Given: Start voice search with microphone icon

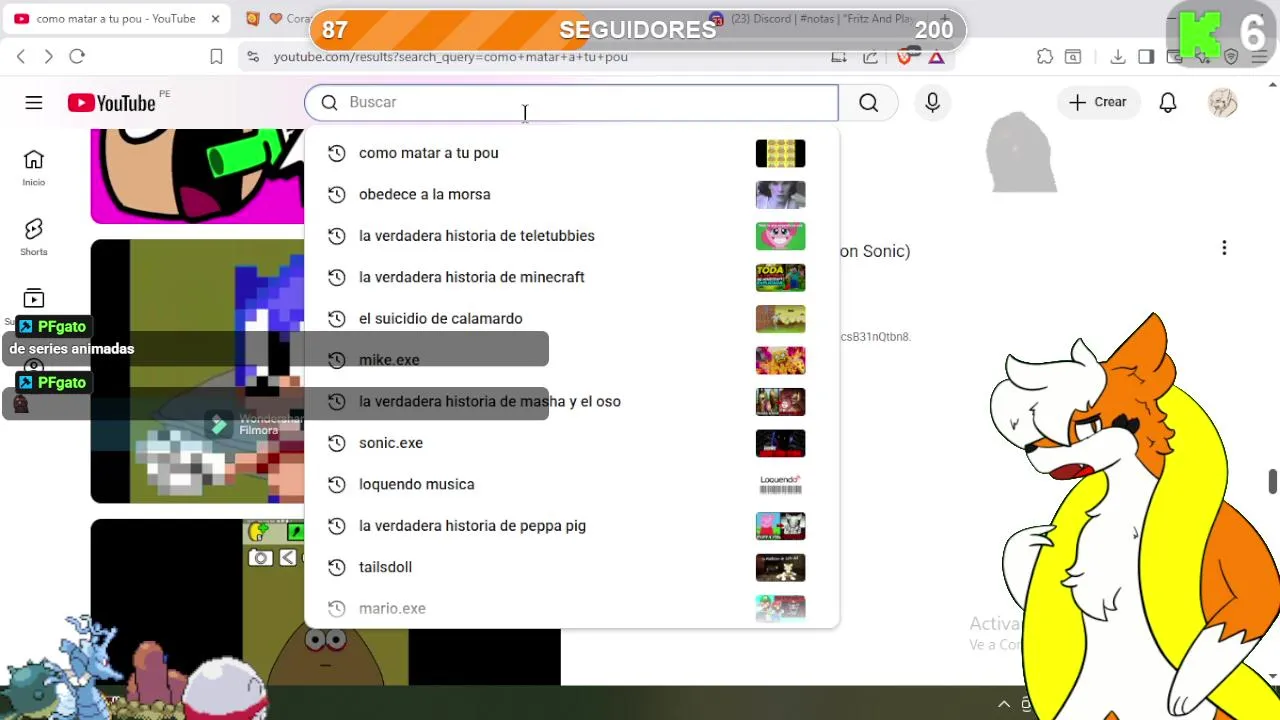Looking at the screenshot, I should 932,102.
